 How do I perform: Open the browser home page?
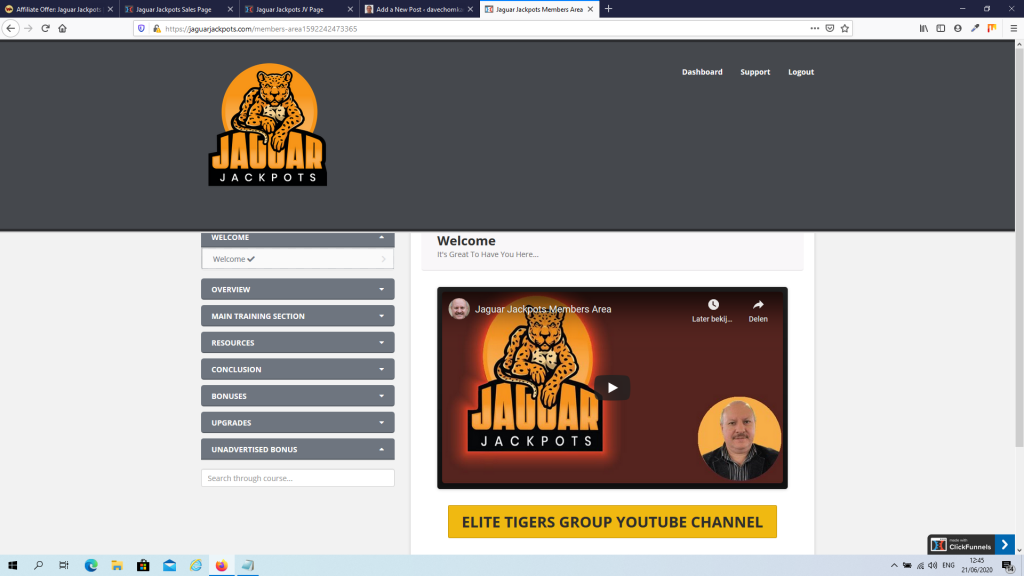(63, 29)
